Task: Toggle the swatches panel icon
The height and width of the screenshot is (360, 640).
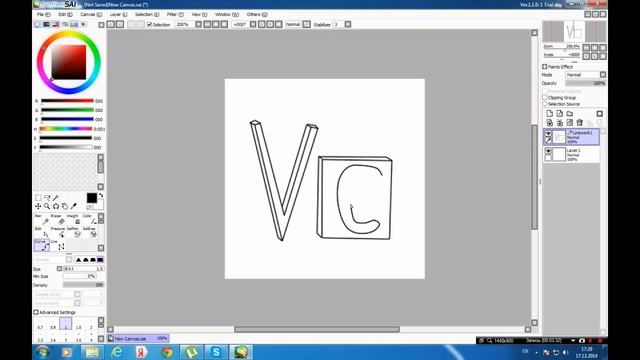Action: pyautogui.click(x=74, y=24)
